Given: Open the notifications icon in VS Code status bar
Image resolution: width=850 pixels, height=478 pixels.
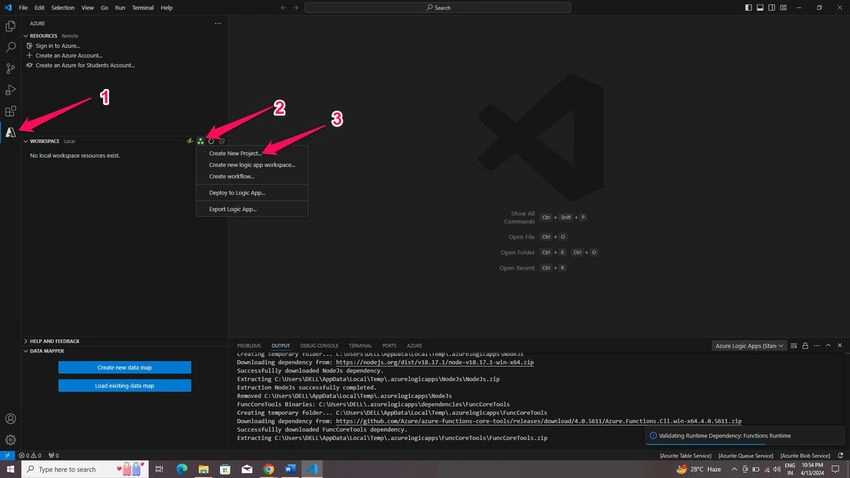Looking at the screenshot, I should 840,455.
